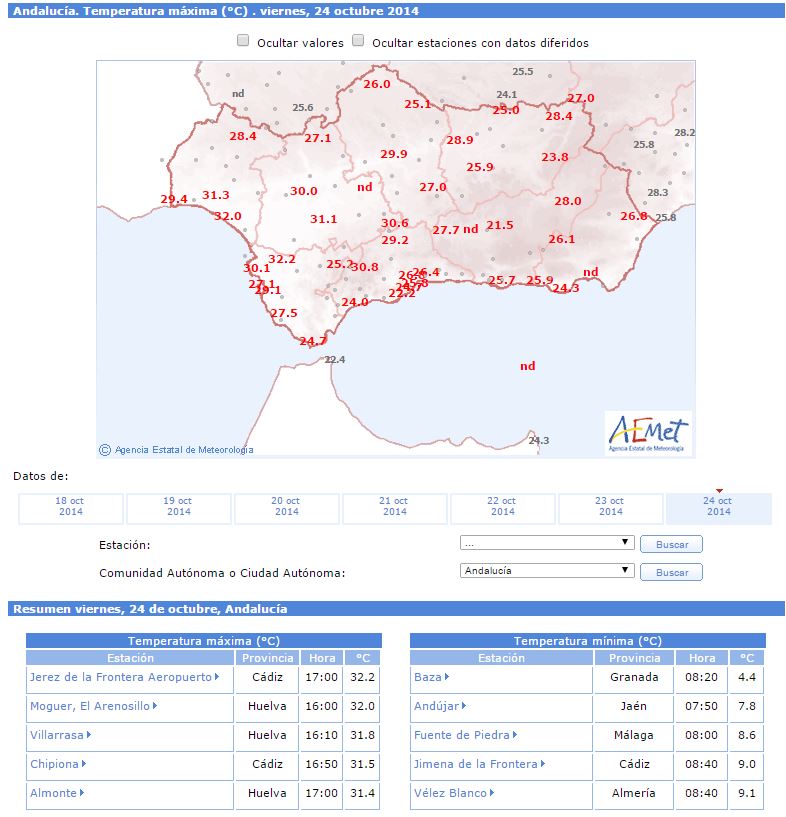Open the Moguer, El Arenosillo station link
786x817 pixels.
pos(90,706)
